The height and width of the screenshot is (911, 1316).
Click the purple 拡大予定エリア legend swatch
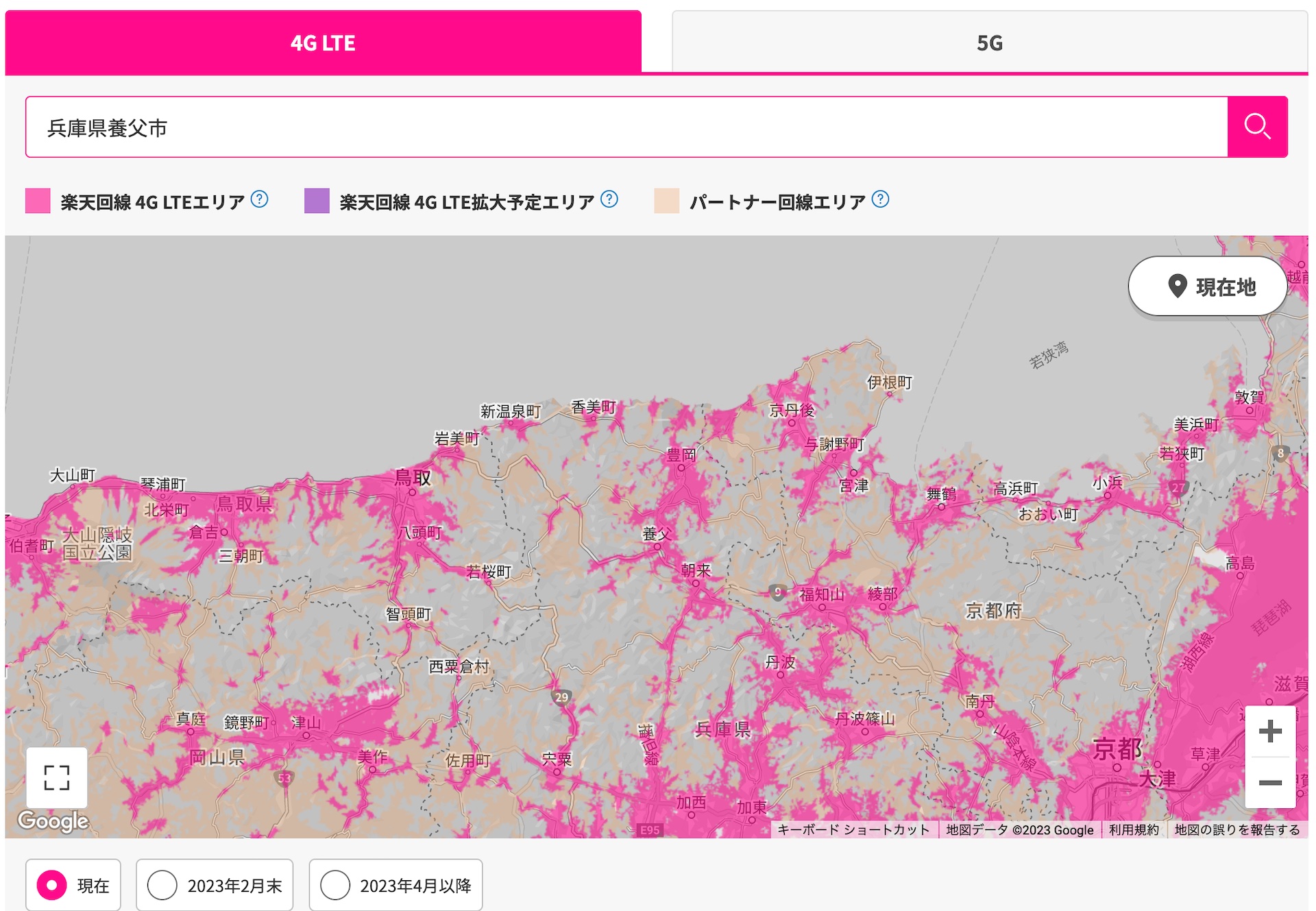click(x=317, y=201)
